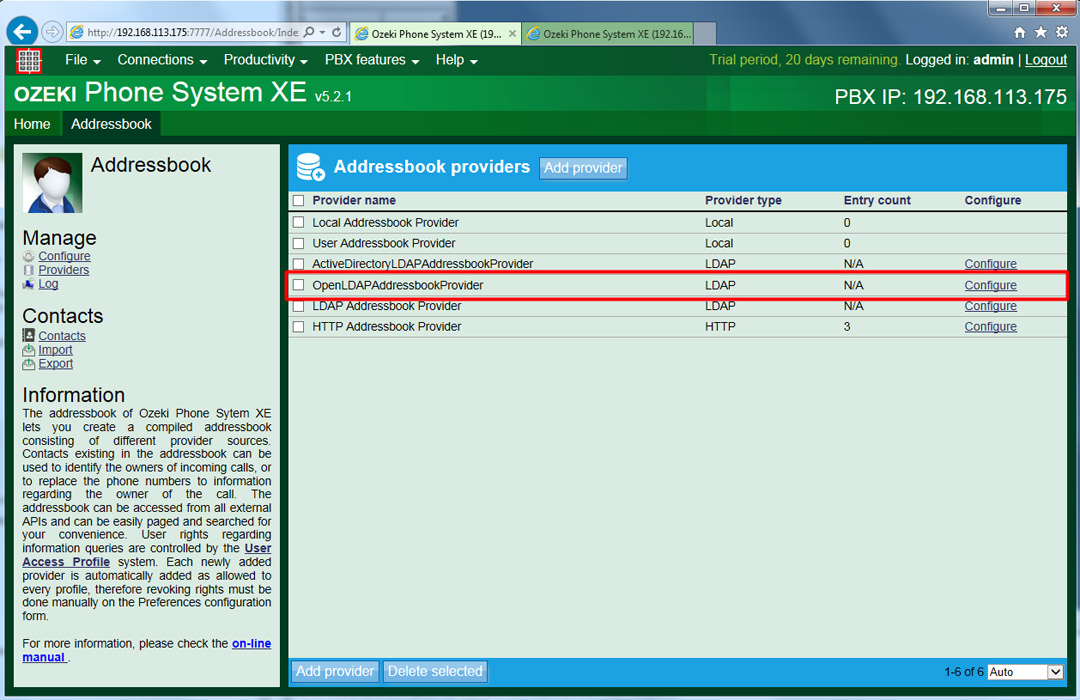Click the search magnifier in the address bar

click(x=309, y=32)
